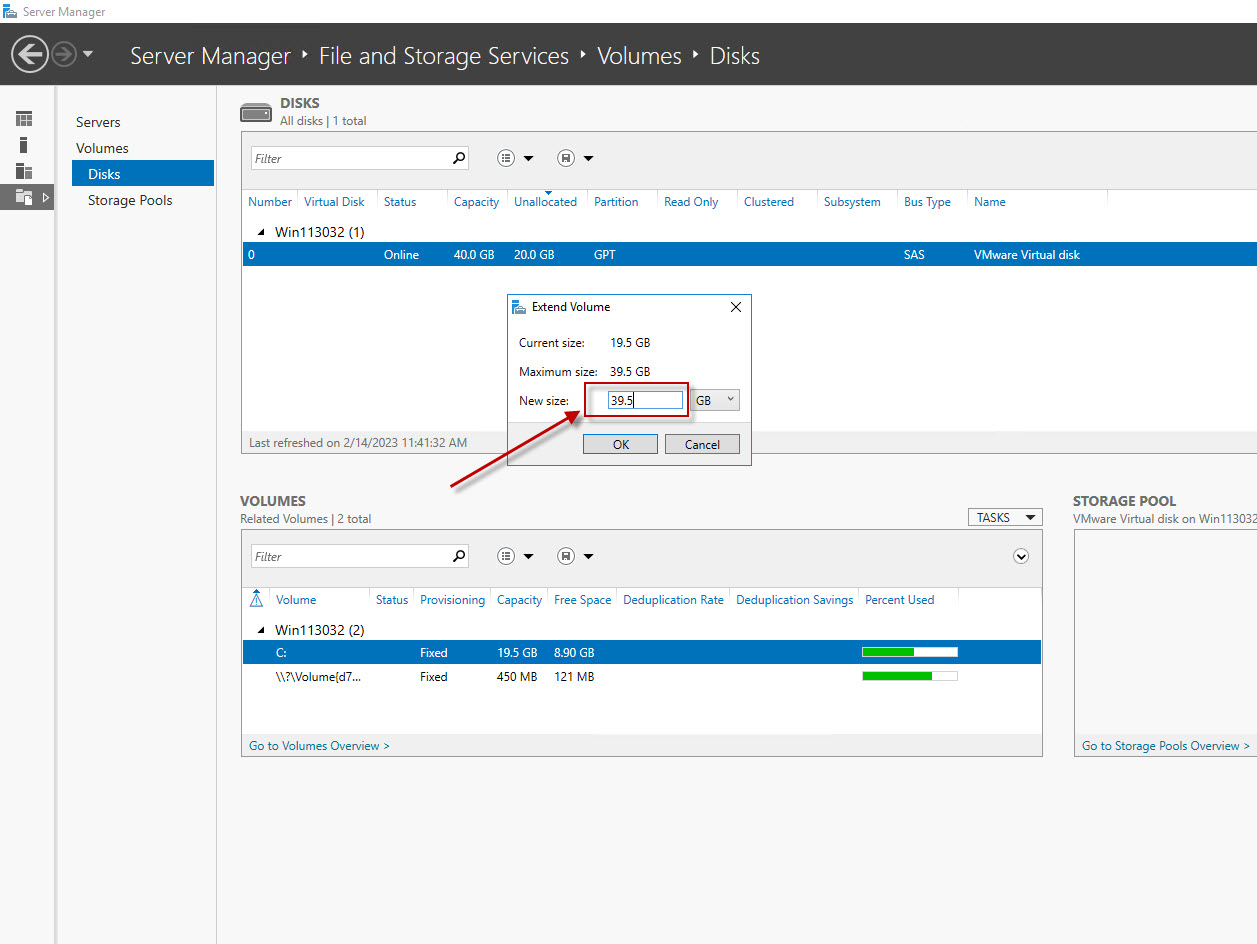Image resolution: width=1257 pixels, height=944 pixels.
Task: Close the Extend Volume dialog
Action: (736, 307)
